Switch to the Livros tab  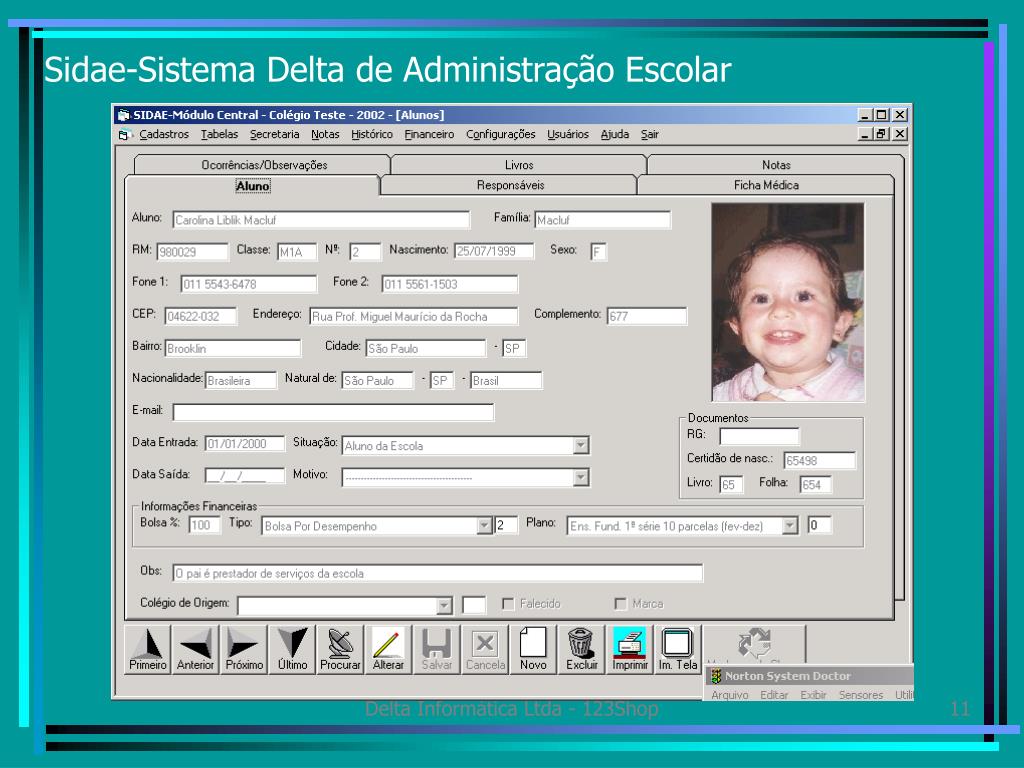pyautogui.click(x=519, y=165)
